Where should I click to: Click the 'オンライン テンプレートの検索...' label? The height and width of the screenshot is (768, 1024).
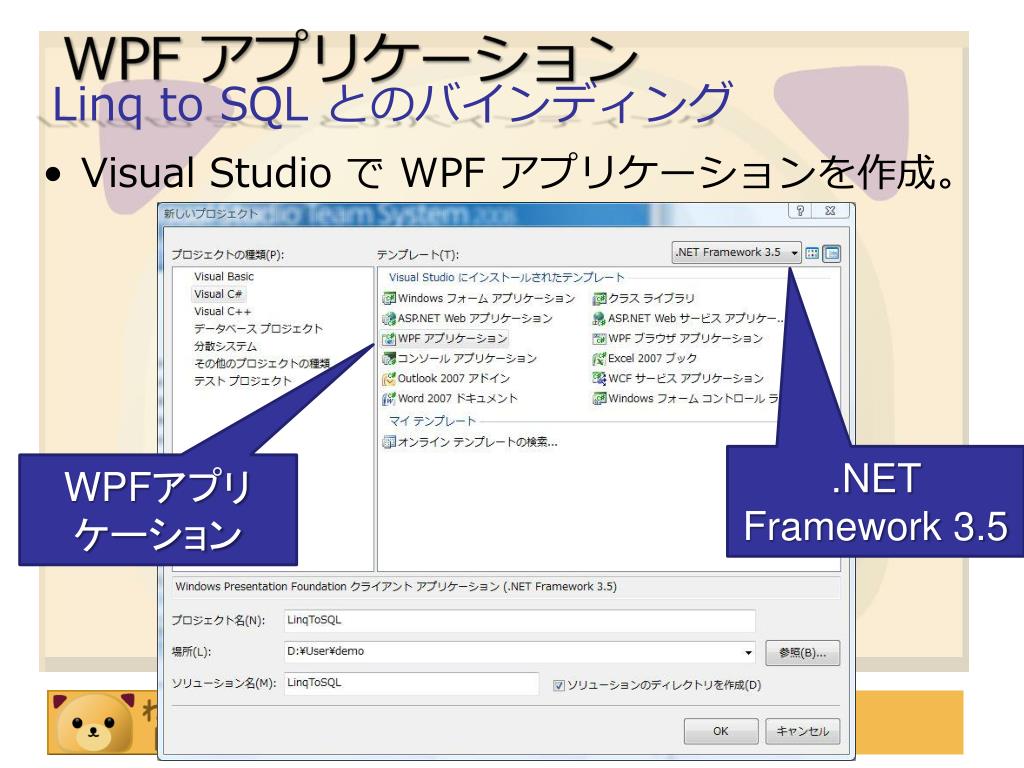[x=477, y=442]
